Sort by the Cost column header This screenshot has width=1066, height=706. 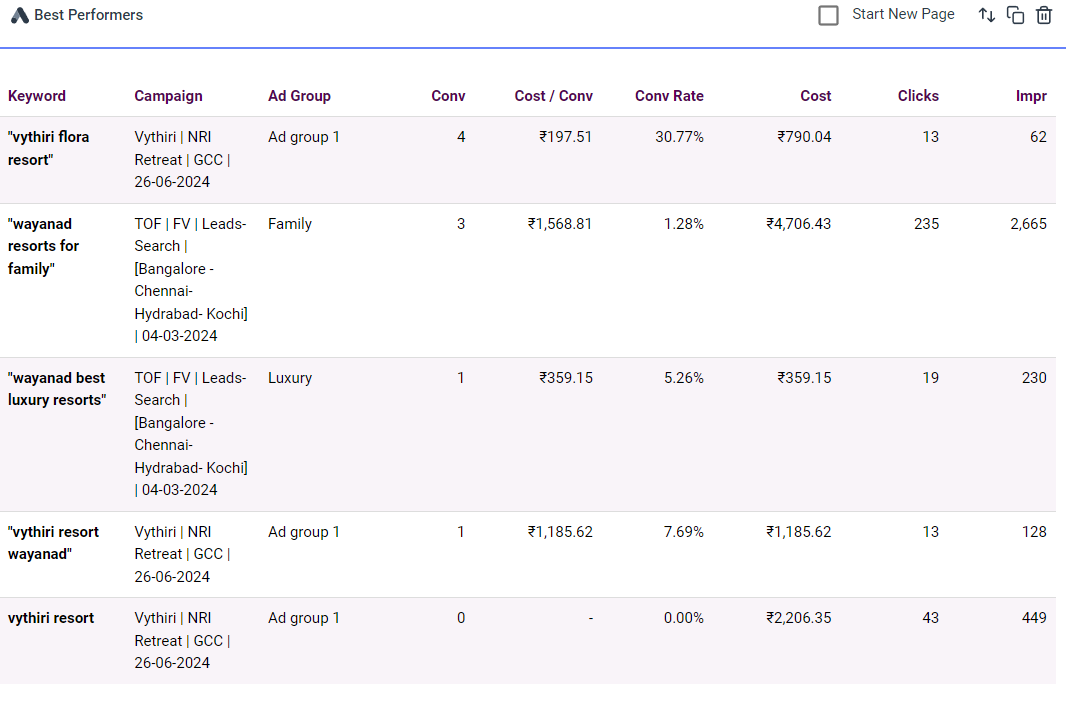coord(815,96)
